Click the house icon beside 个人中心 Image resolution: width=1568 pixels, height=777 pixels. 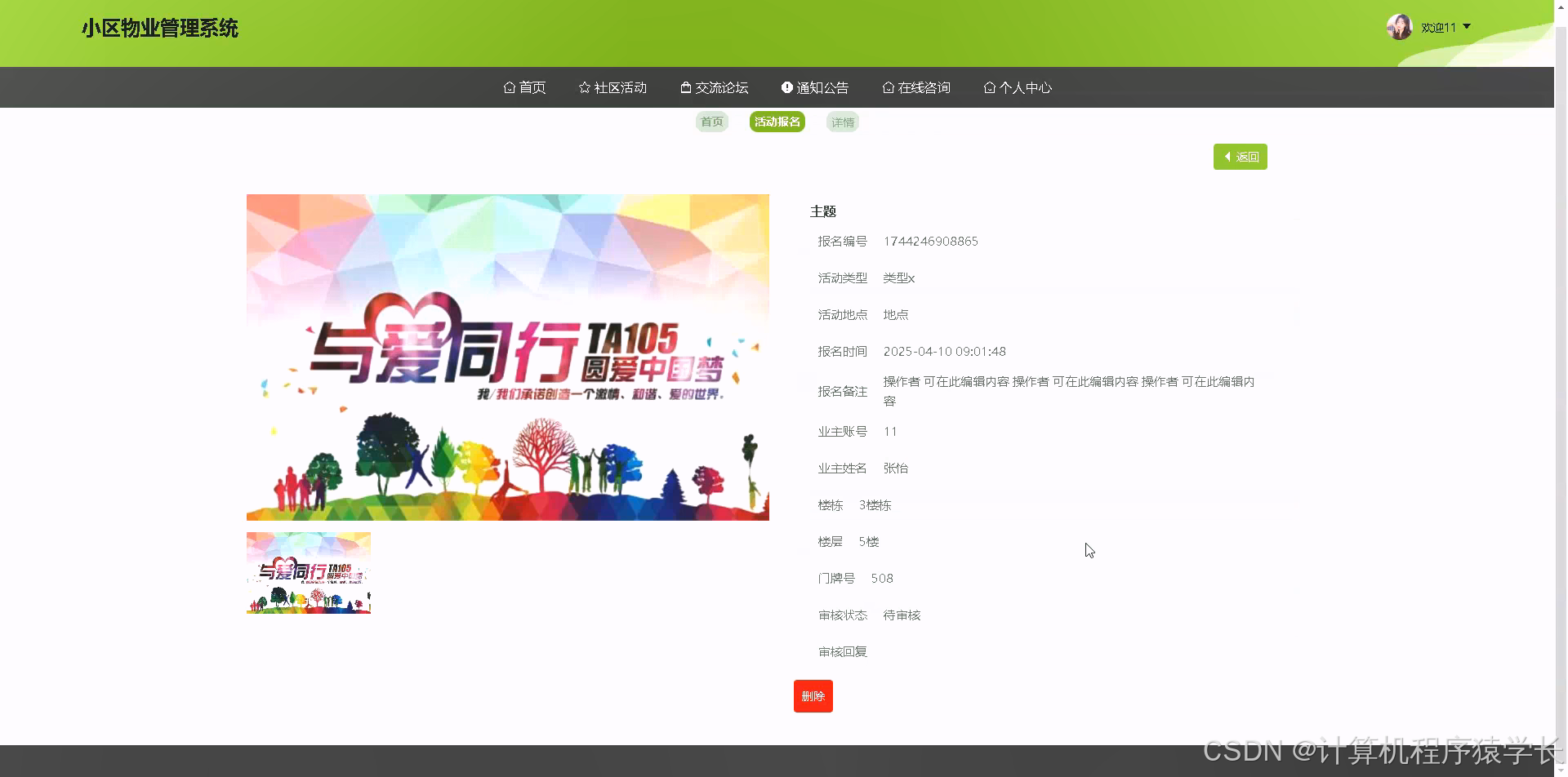(990, 87)
